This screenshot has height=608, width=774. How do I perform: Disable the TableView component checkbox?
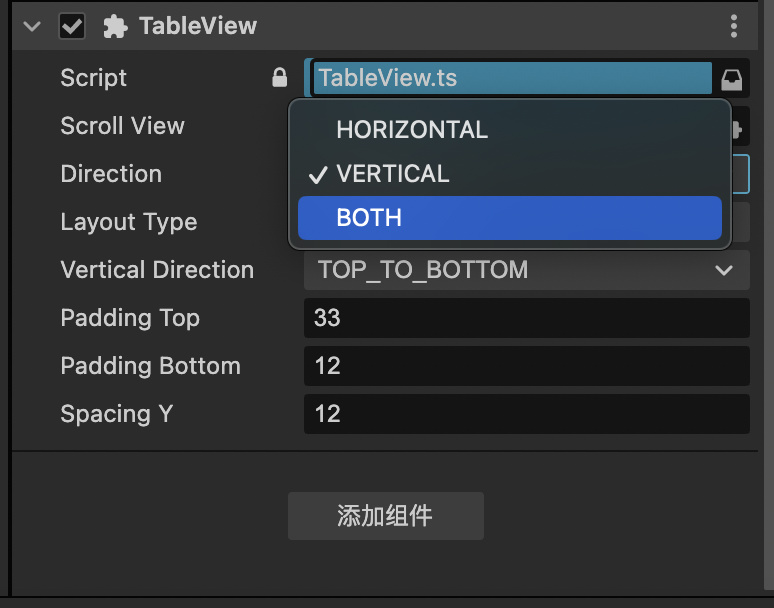point(72,27)
